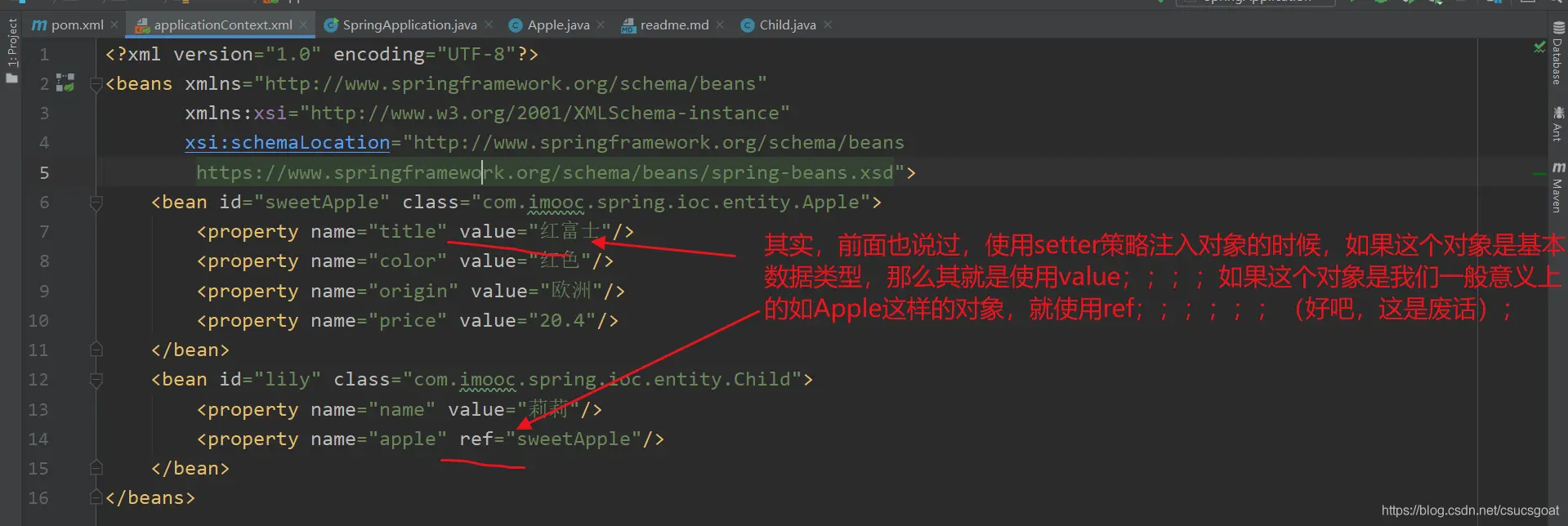This screenshot has width=1568, height=526.
Task: Click the closing </beans> tag on line 16
Action: (150, 498)
